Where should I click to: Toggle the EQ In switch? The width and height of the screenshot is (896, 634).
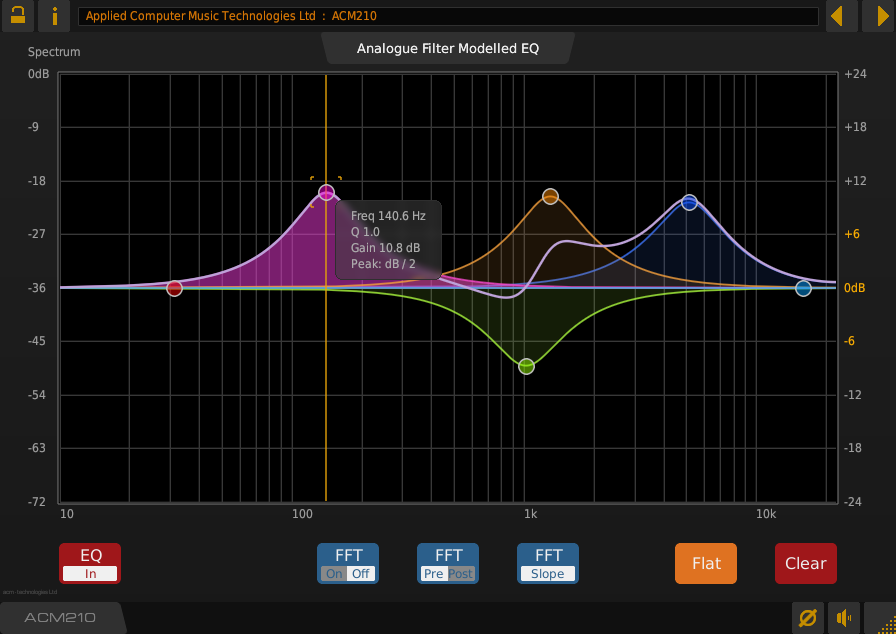pos(90,564)
